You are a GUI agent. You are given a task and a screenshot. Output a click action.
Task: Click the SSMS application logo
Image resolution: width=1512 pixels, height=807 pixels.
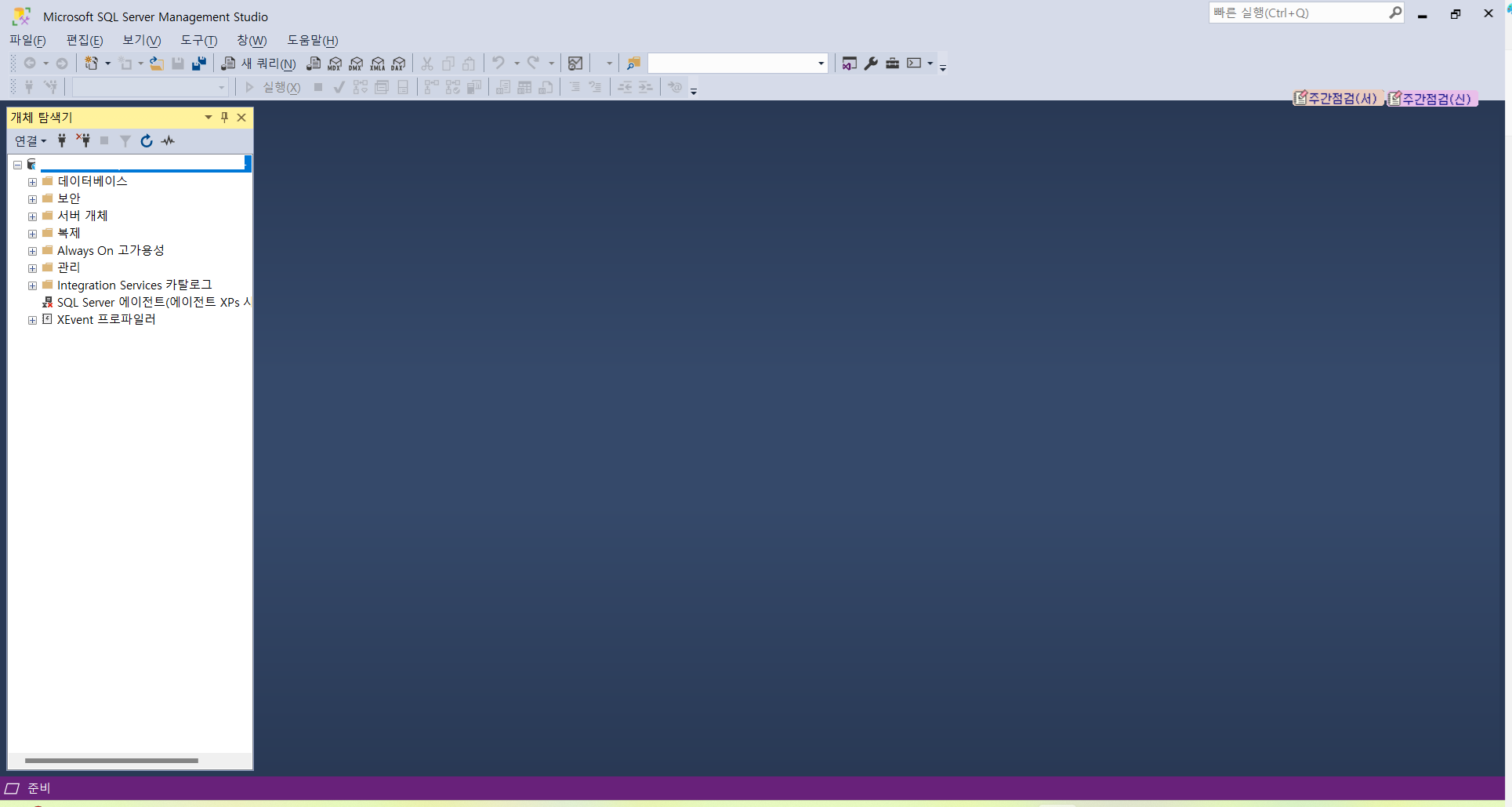(21, 16)
